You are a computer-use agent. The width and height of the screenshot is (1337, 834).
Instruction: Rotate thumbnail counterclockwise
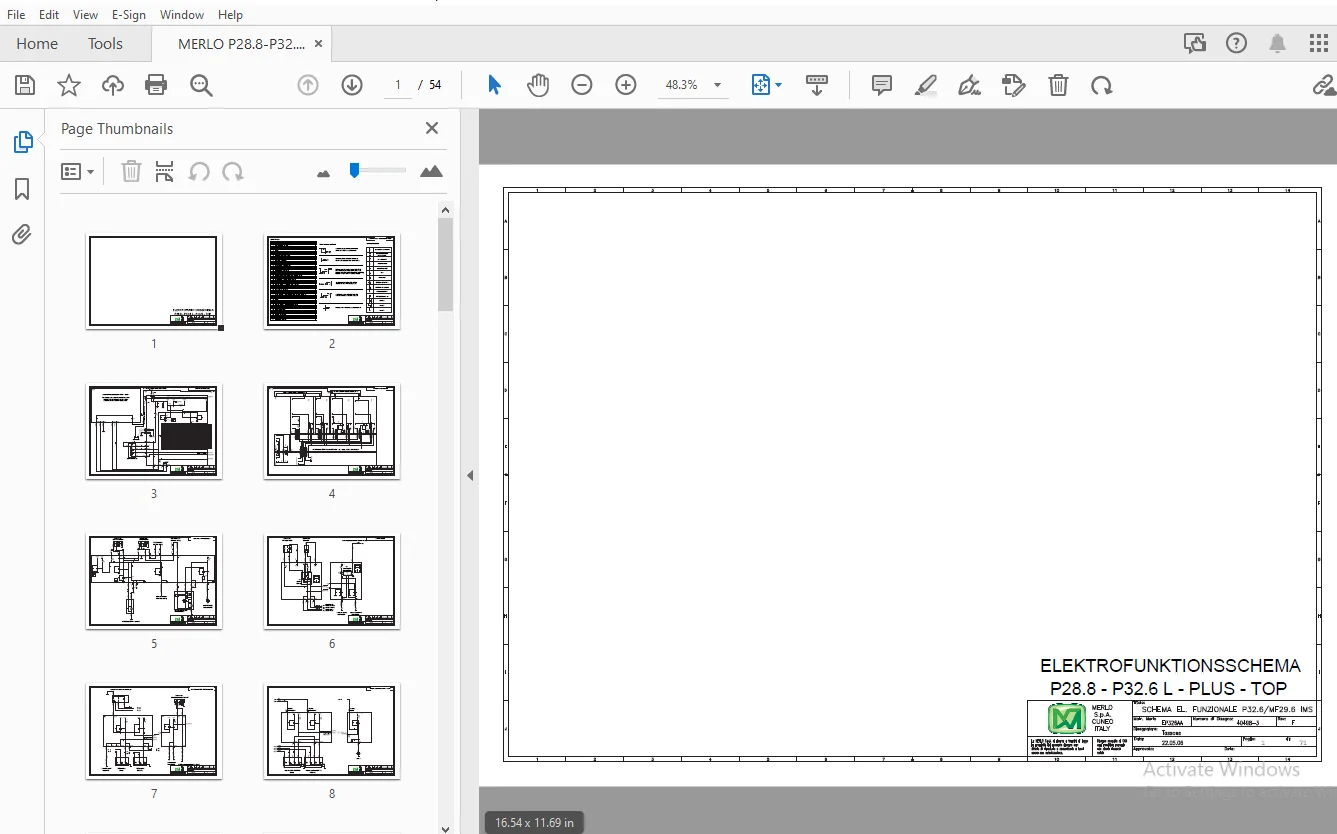click(x=199, y=172)
